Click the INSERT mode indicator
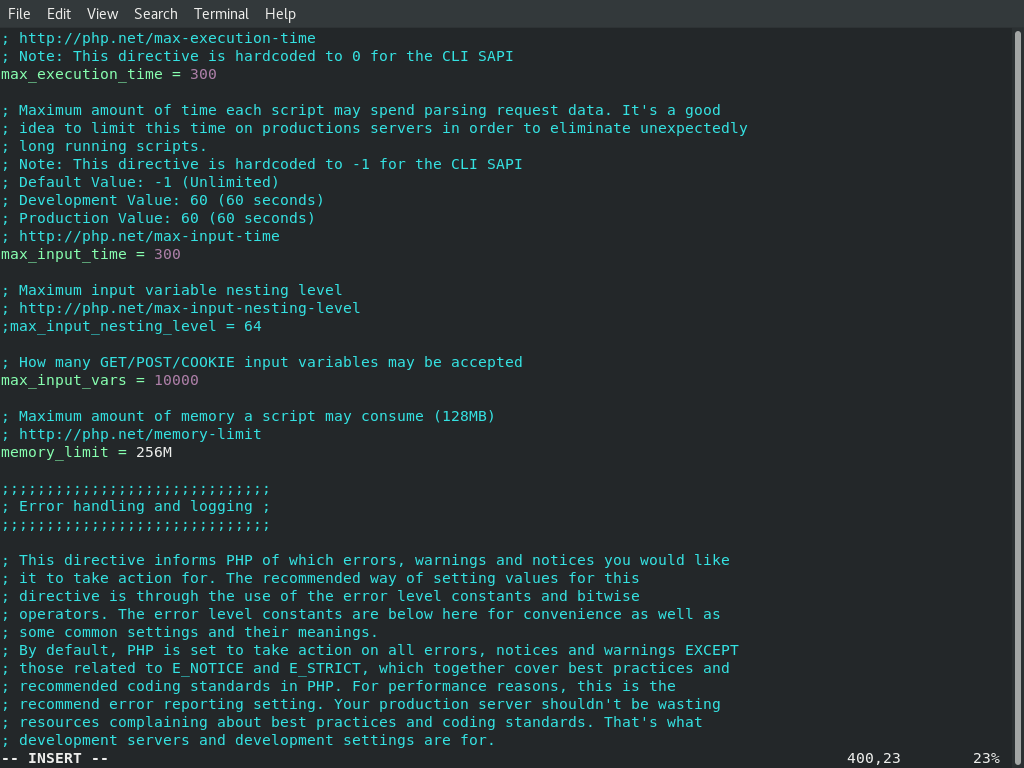Screen dimensions: 1024x768 pos(55,758)
